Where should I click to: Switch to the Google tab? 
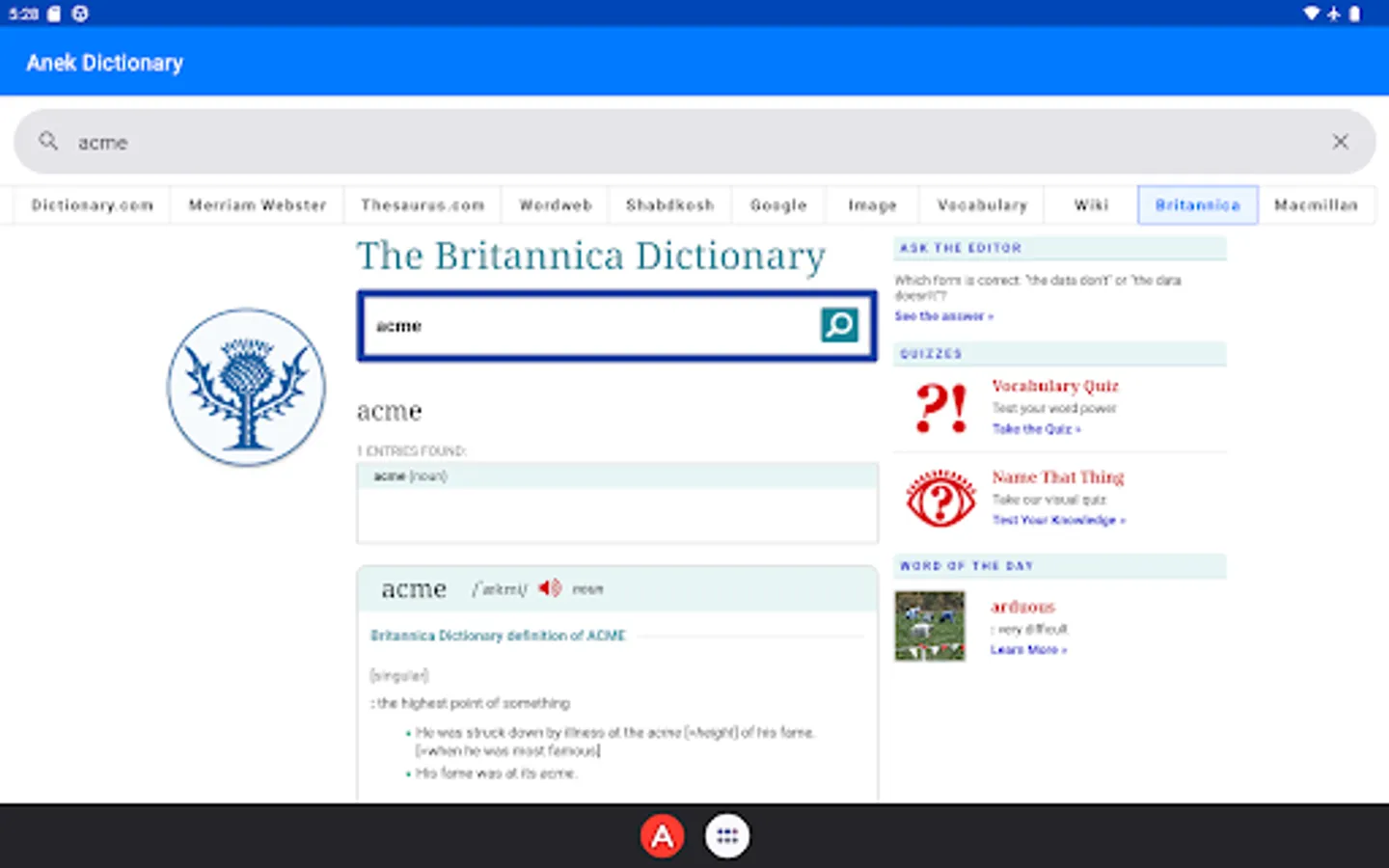(x=778, y=205)
